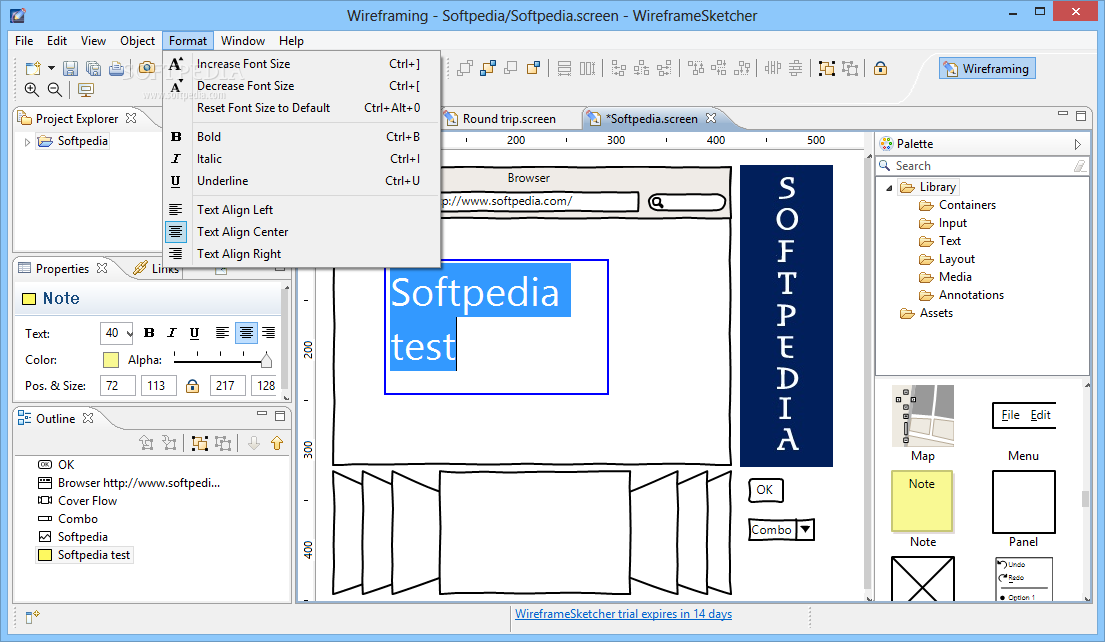
Task: Set right text alignment in Properties panel
Action: [x=268, y=333]
